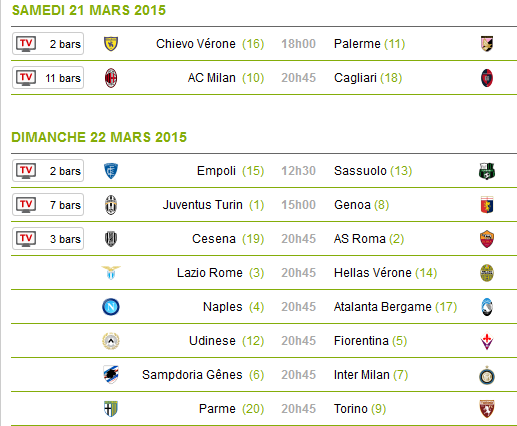Open the Parme team link
This screenshot has width=517, height=426.
click(x=217, y=409)
